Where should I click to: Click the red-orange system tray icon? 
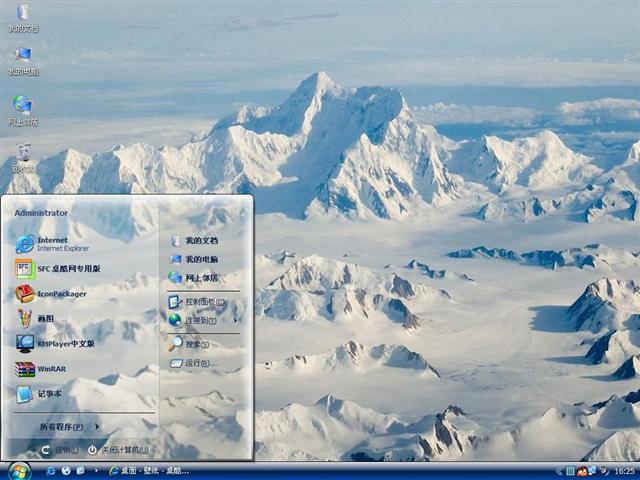point(581,471)
